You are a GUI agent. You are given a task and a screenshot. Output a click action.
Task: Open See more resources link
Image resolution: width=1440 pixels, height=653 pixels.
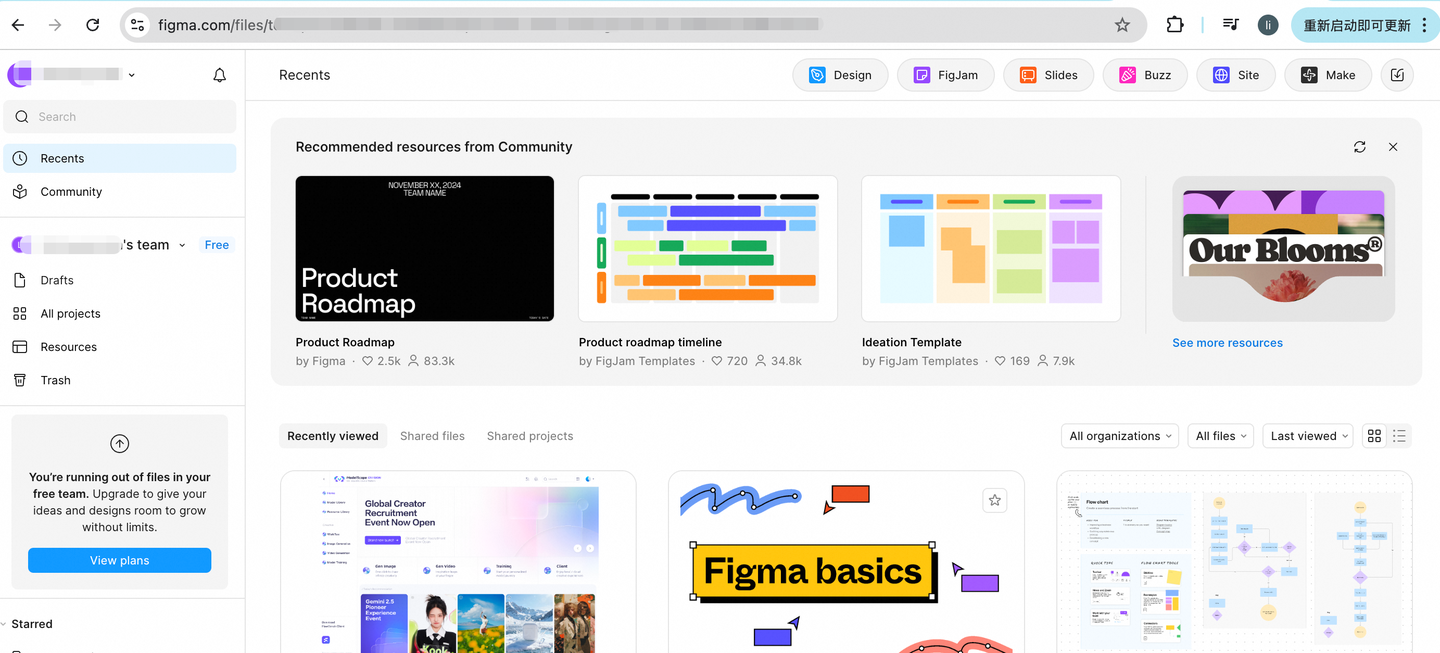tap(1227, 343)
